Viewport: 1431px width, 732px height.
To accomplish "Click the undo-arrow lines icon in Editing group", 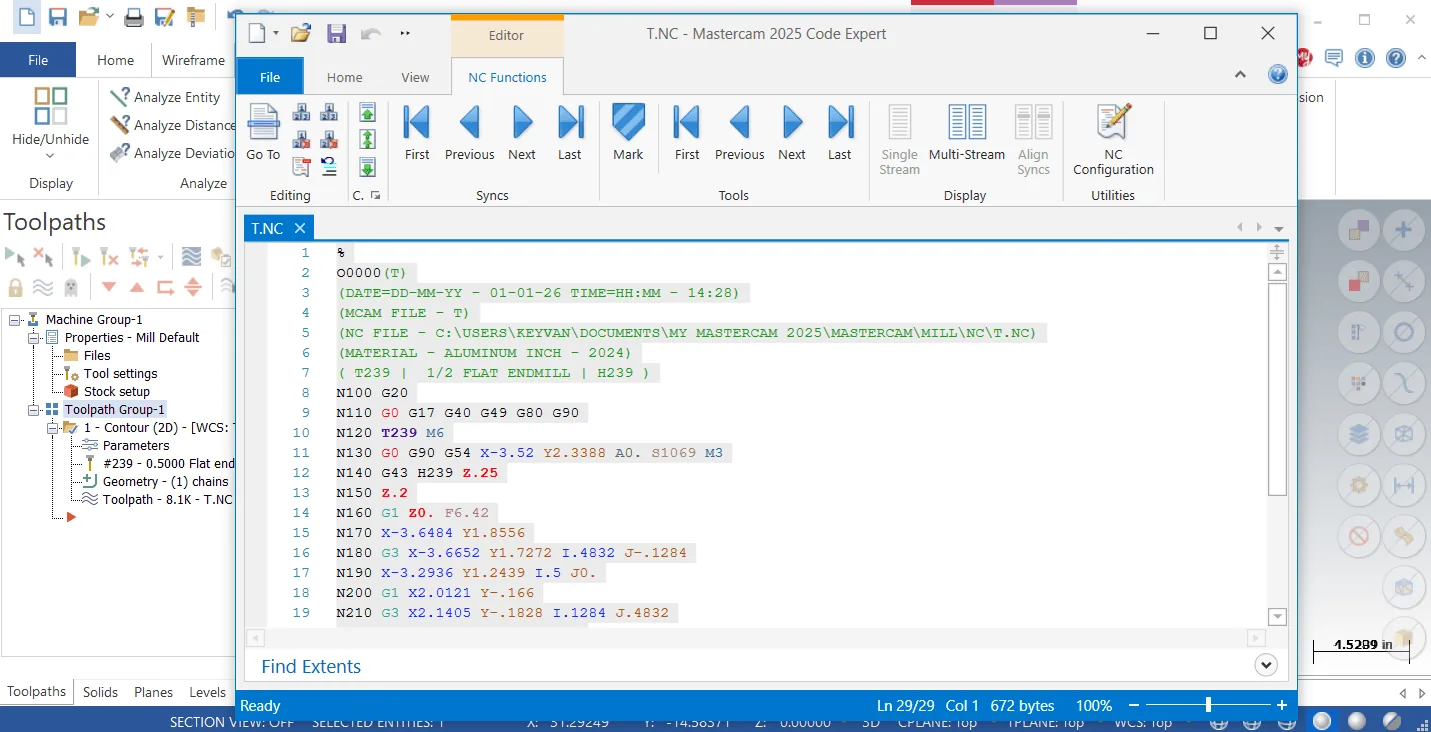I will 328,166.
